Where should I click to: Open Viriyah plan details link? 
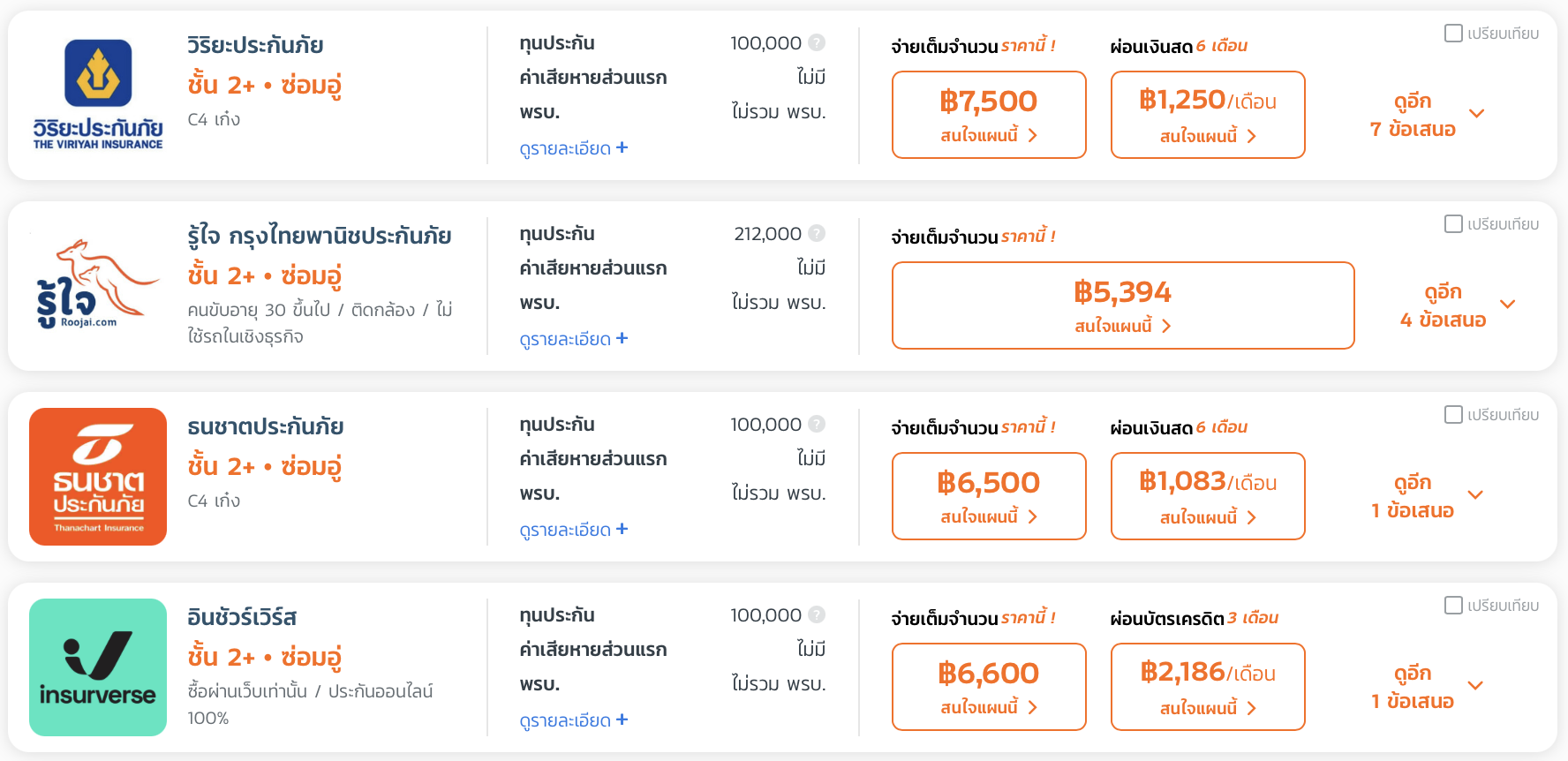tap(574, 148)
